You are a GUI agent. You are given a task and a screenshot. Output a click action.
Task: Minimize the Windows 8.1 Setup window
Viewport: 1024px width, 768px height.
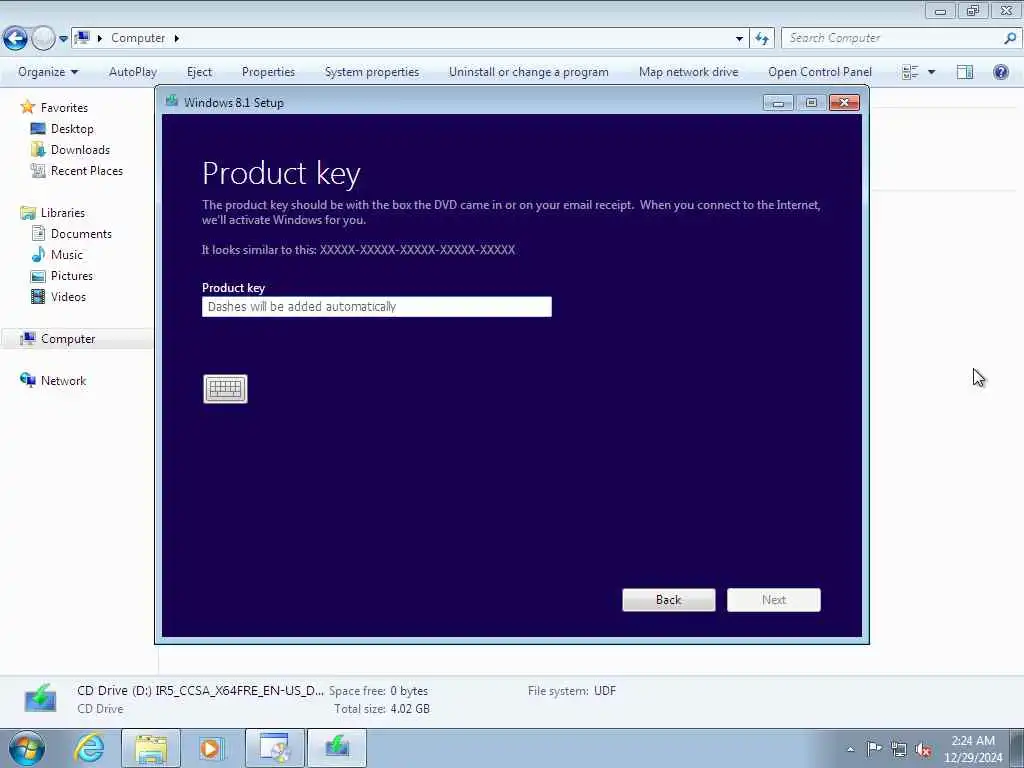[778, 103]
